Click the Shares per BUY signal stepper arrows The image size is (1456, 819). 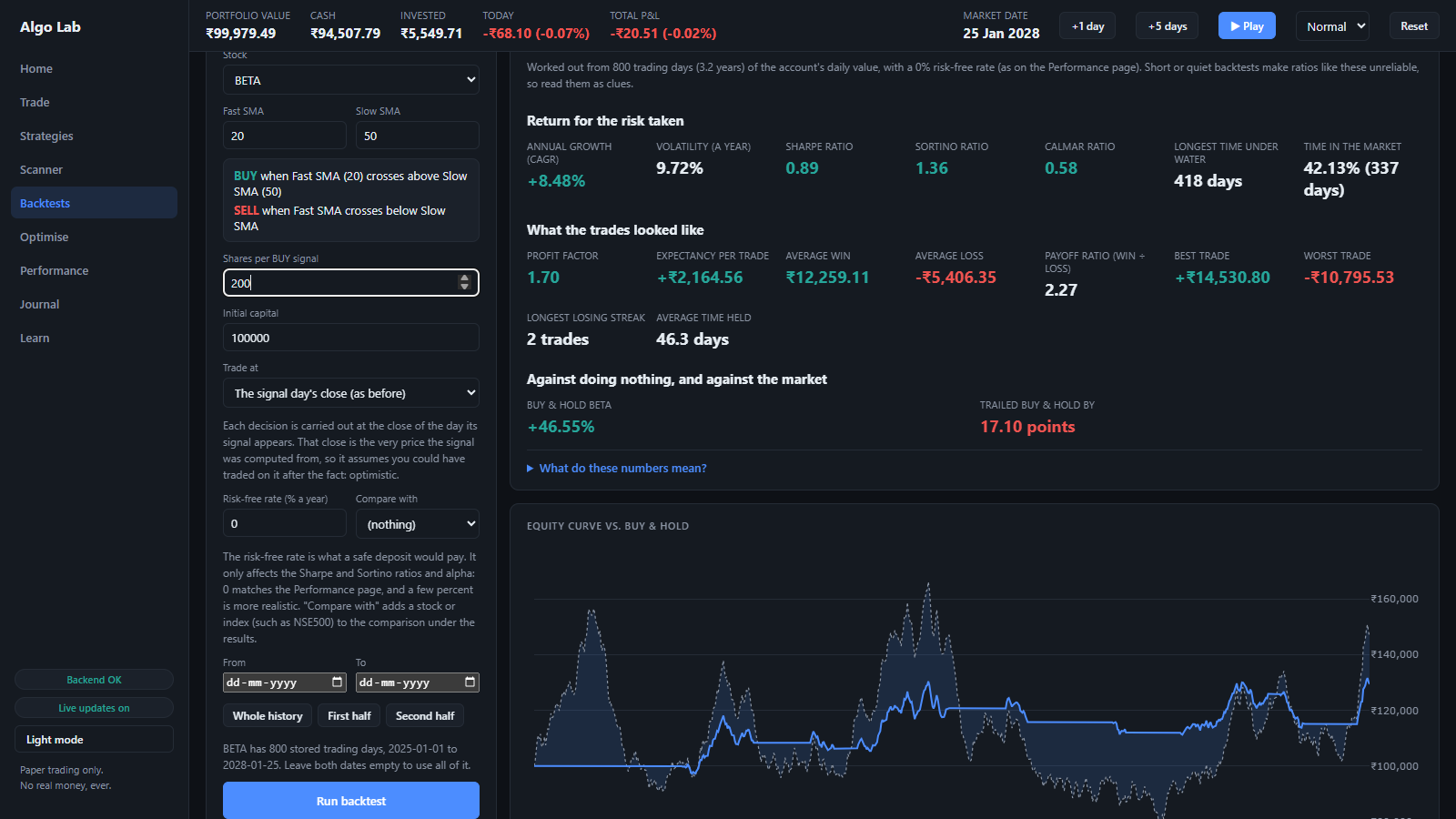(x=464, y=283)
